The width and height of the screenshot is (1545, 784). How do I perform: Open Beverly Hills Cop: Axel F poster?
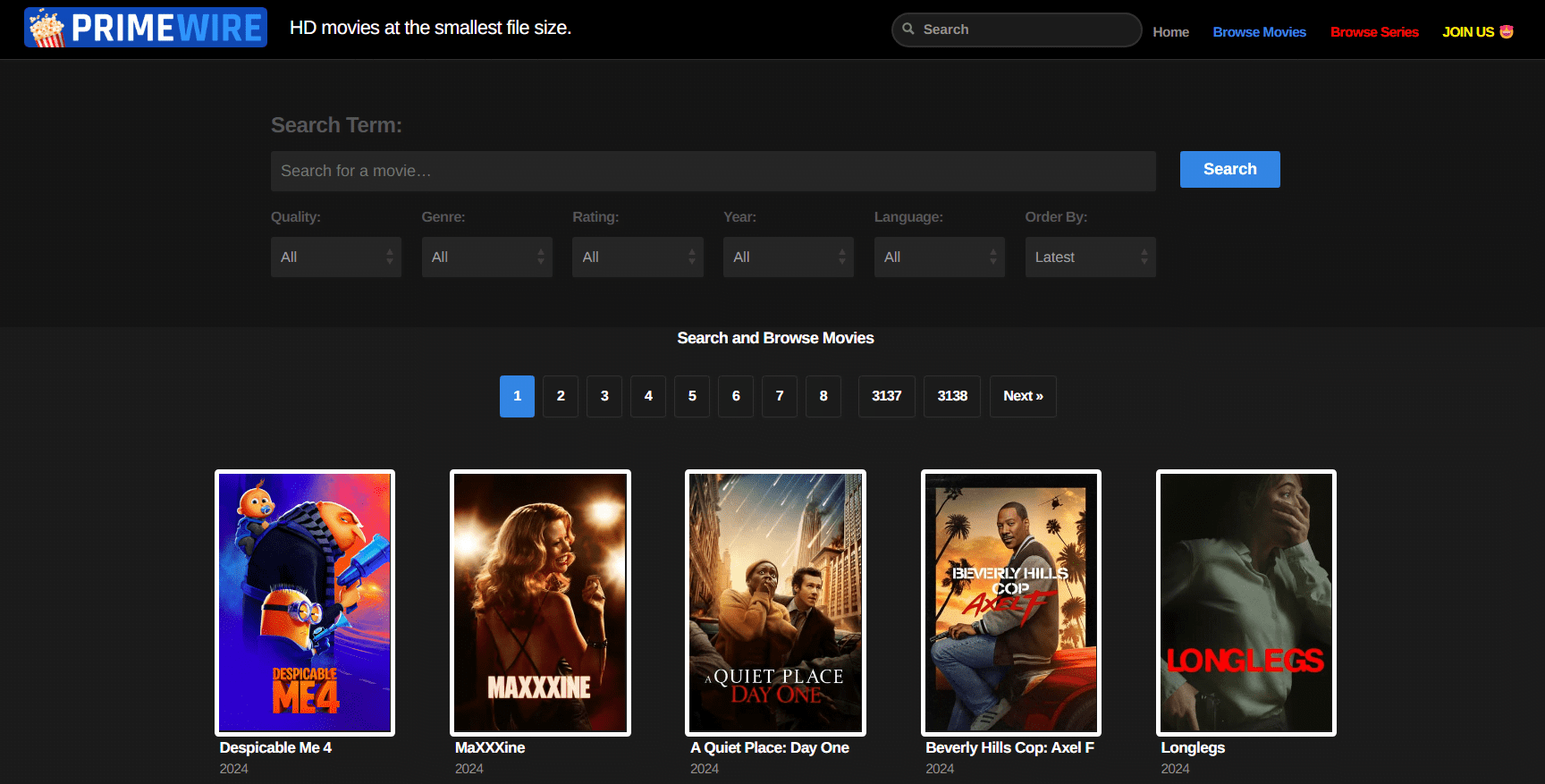(x=1010, y=603)
